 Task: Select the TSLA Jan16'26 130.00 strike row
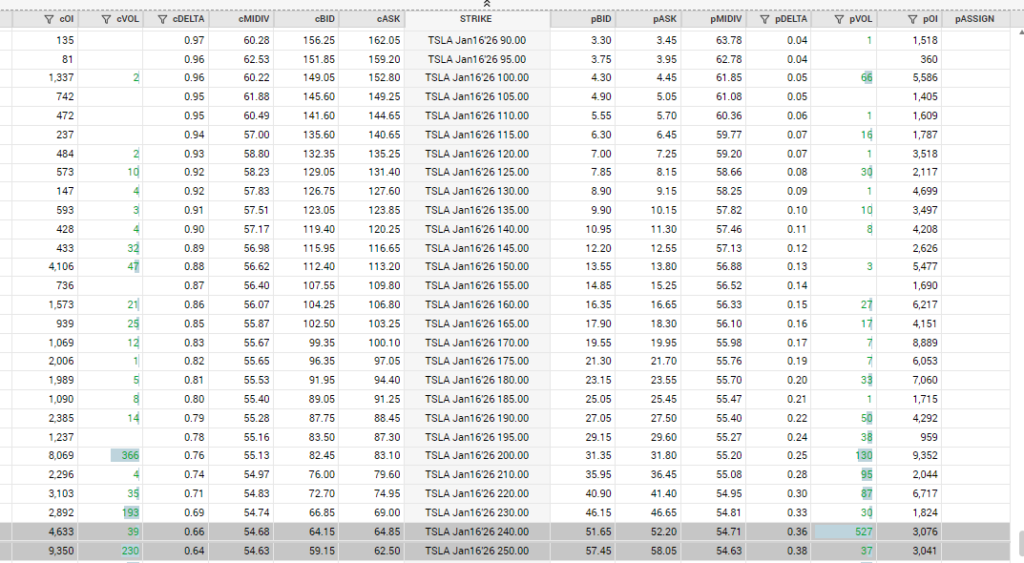click(477, 191)
